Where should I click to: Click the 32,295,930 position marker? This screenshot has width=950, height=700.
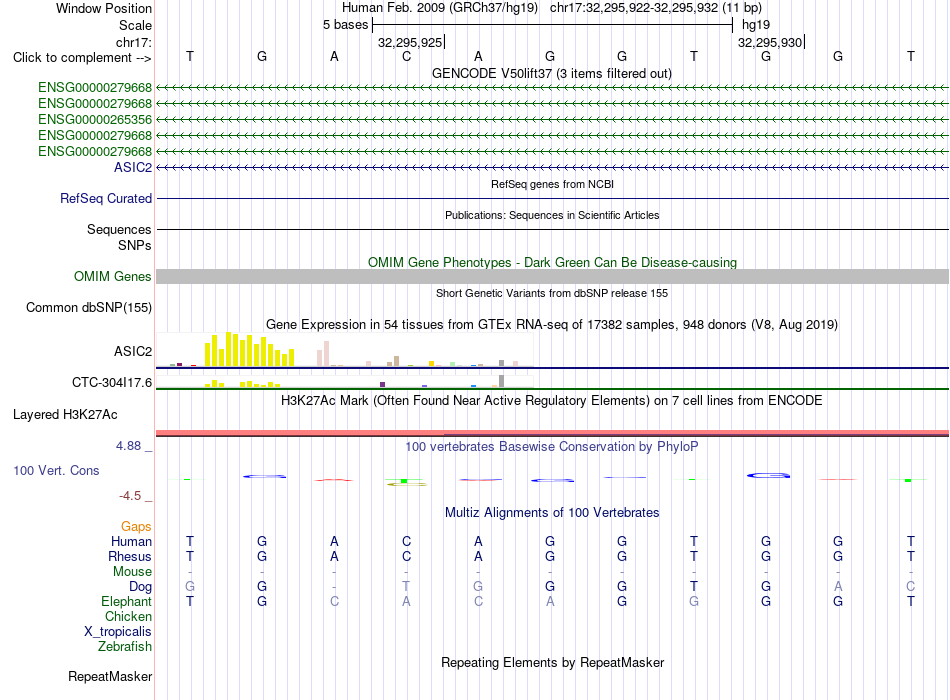pyautogui.click(x=770, y=42)
